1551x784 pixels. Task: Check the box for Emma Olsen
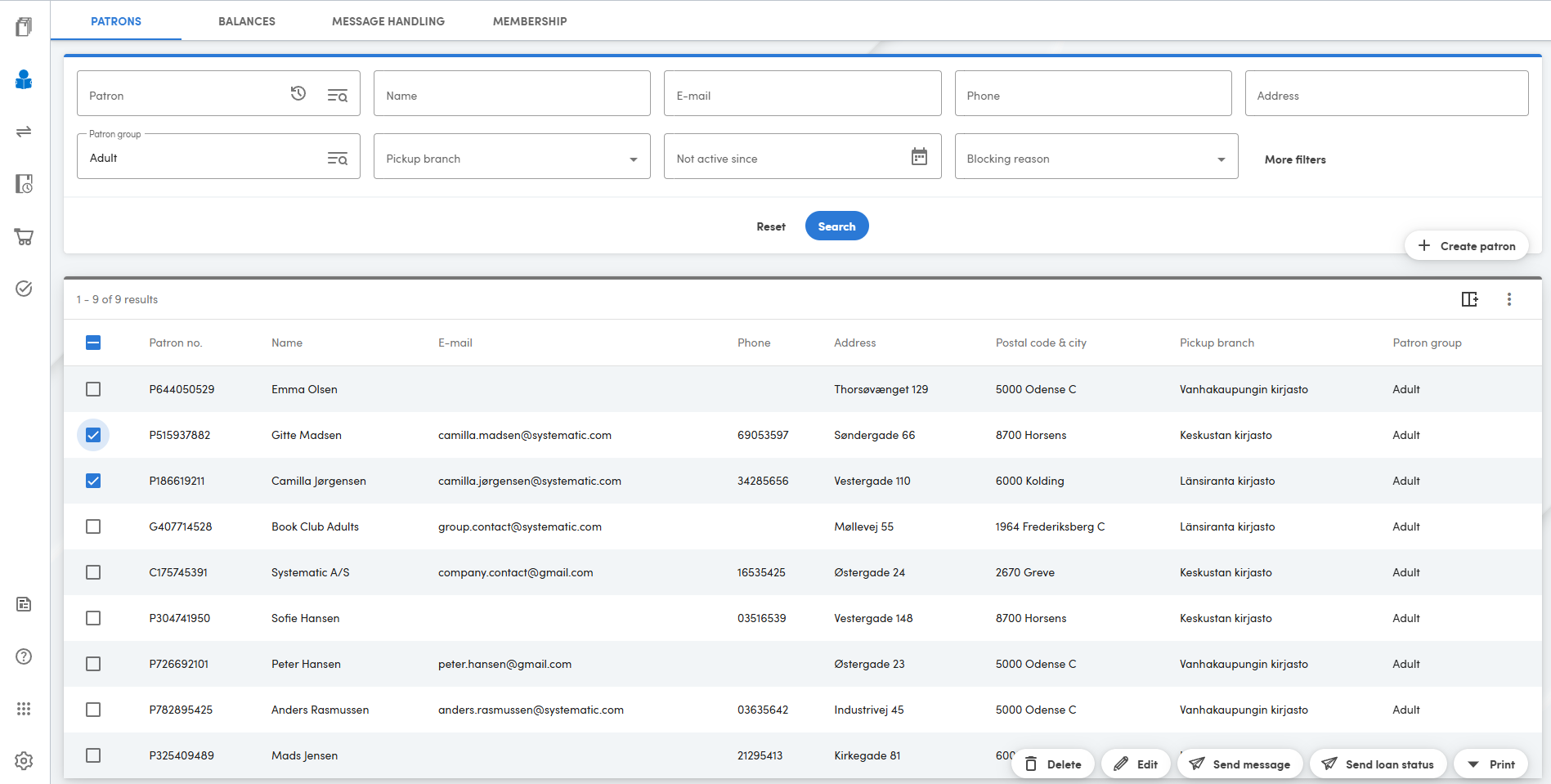[93, 389]
